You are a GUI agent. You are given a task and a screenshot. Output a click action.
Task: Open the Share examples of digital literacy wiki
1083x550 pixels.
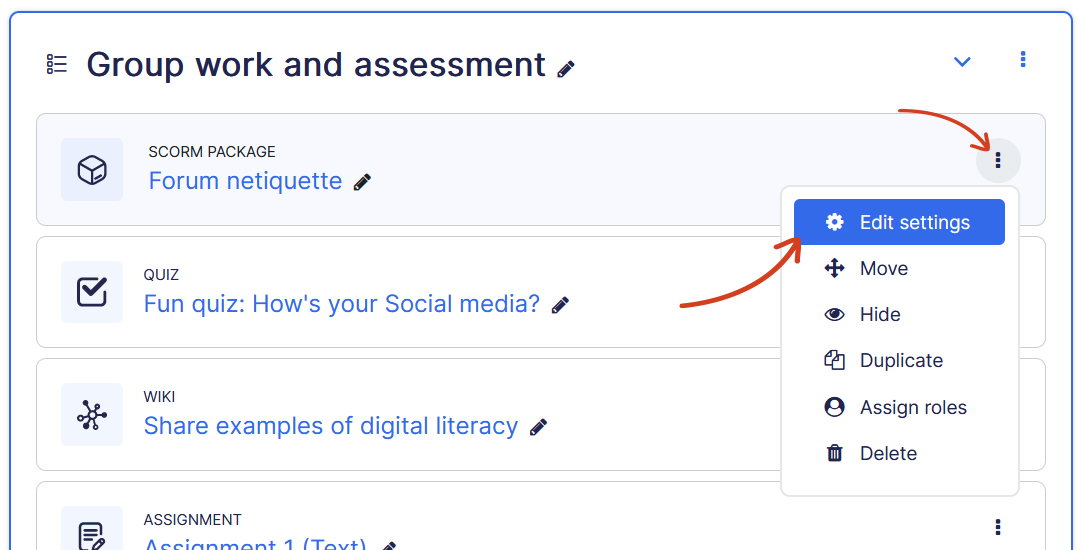(330, 426)
